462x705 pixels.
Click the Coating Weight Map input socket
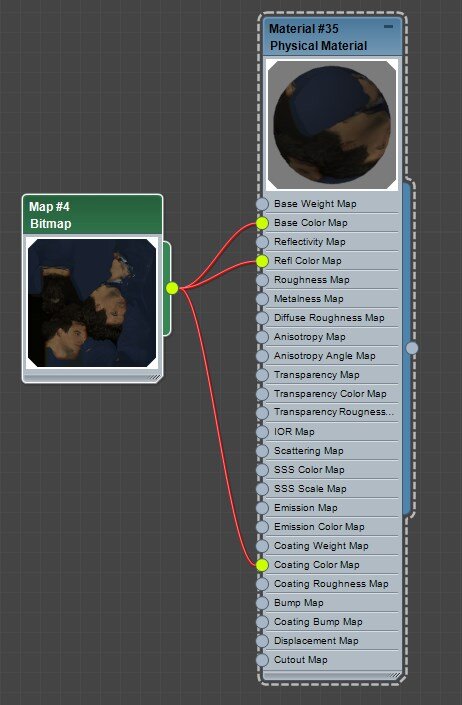point(262,546)
